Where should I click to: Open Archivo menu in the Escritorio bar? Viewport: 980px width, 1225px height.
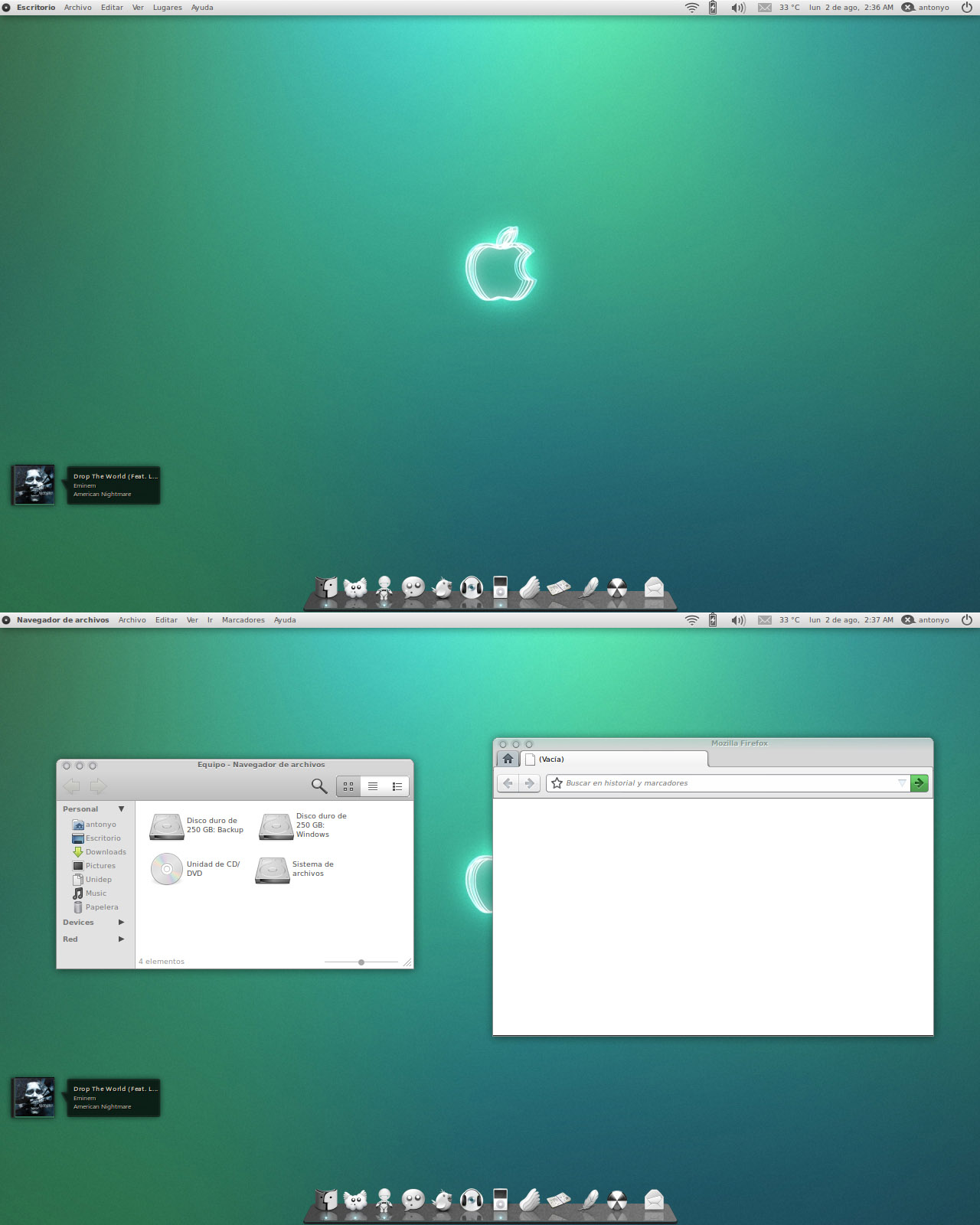(78, 8)
